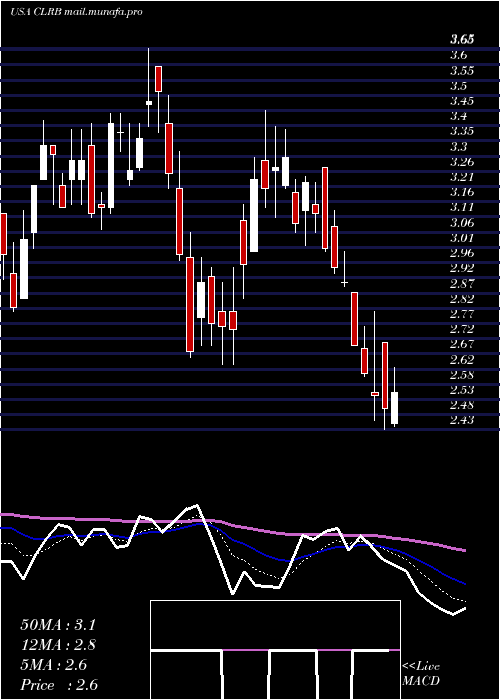The width and height of the screenshot is (500, 700).
Task: Select the 3.6 price axis label
Action: pyautogui.click(x=459, y=55)
